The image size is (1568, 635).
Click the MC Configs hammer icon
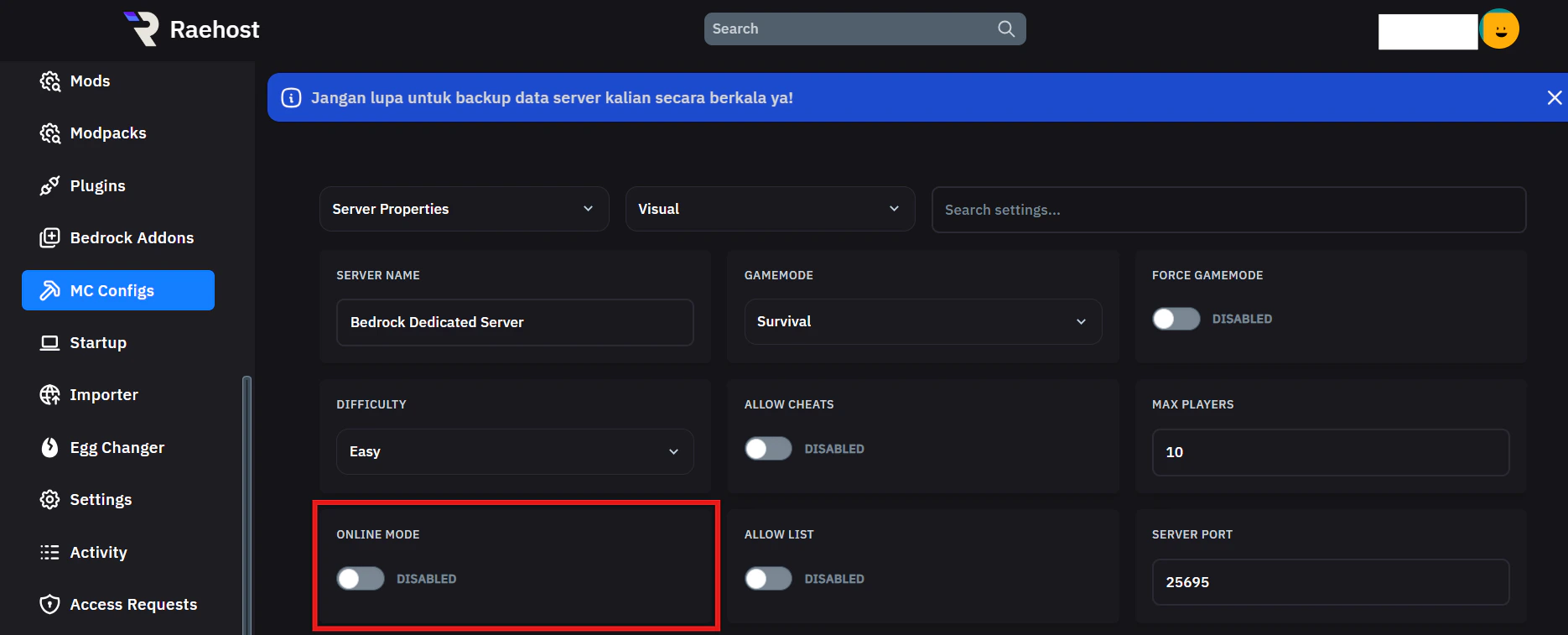tap(50, 291)
